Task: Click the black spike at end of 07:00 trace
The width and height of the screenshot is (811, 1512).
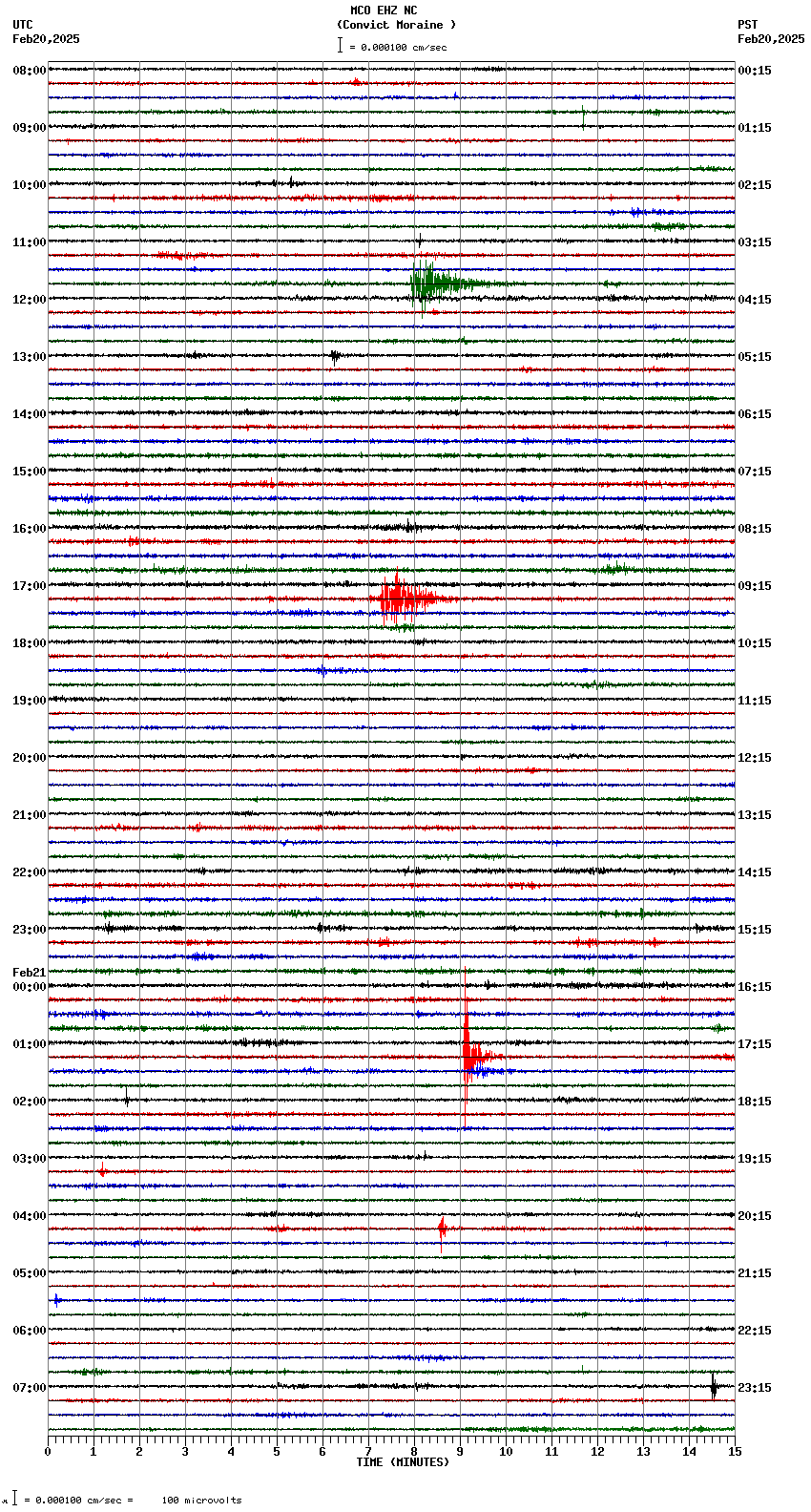Action: pos(713,1386)
